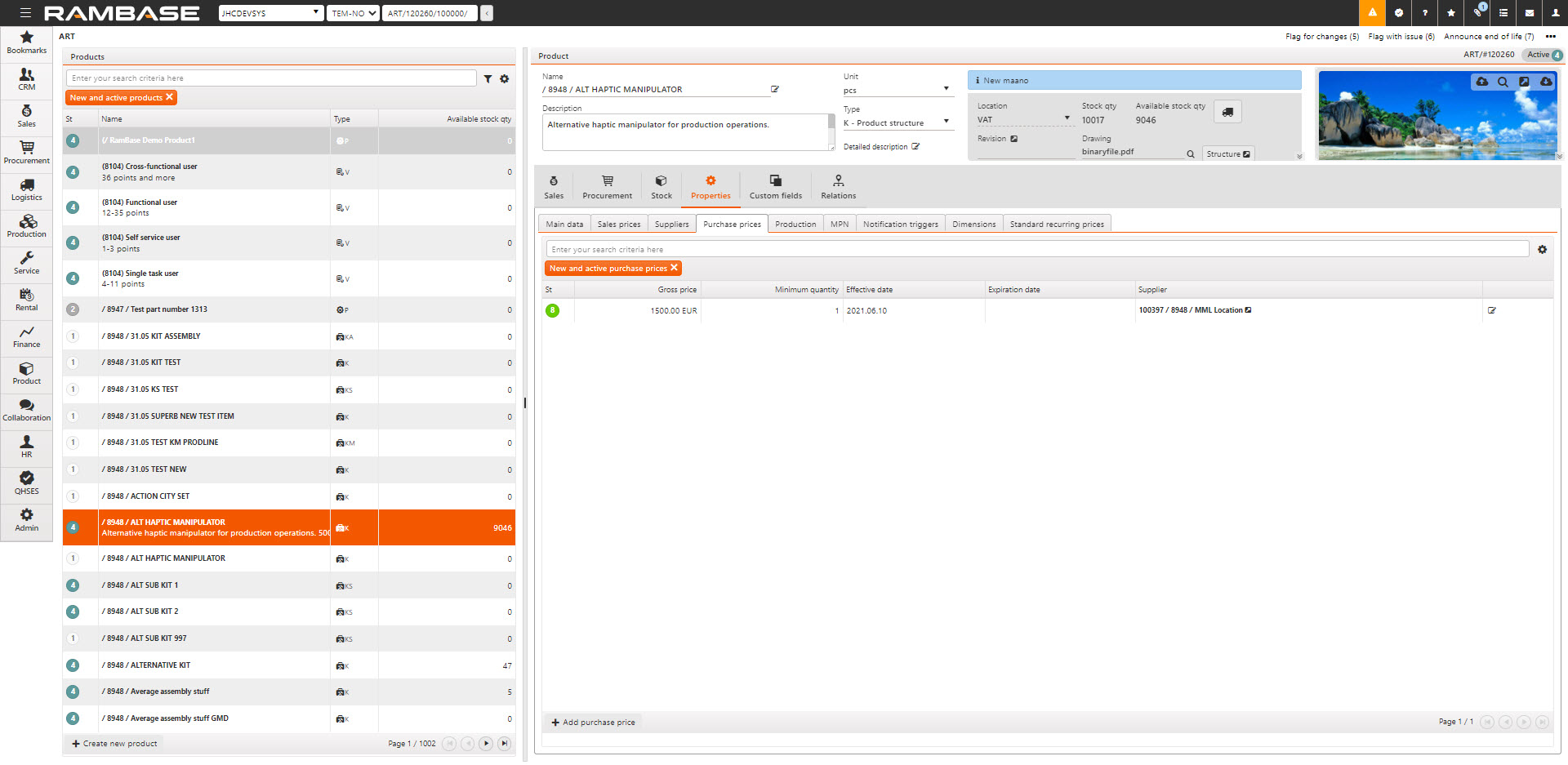
Task: Open the Dimensions tab
Action: [973, 225]
